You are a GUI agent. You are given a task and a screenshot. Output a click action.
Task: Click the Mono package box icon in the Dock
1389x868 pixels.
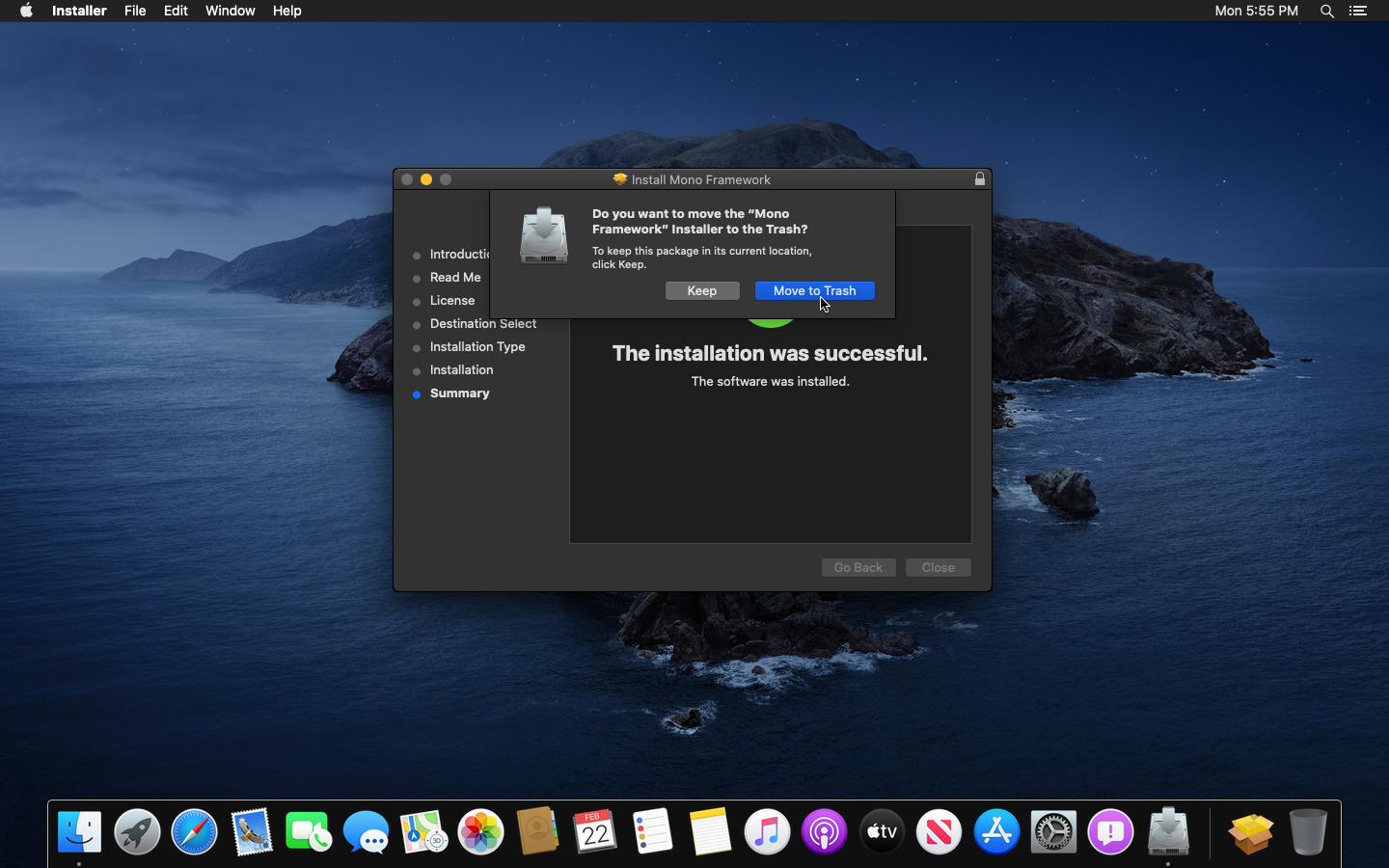click(1250, 831)
